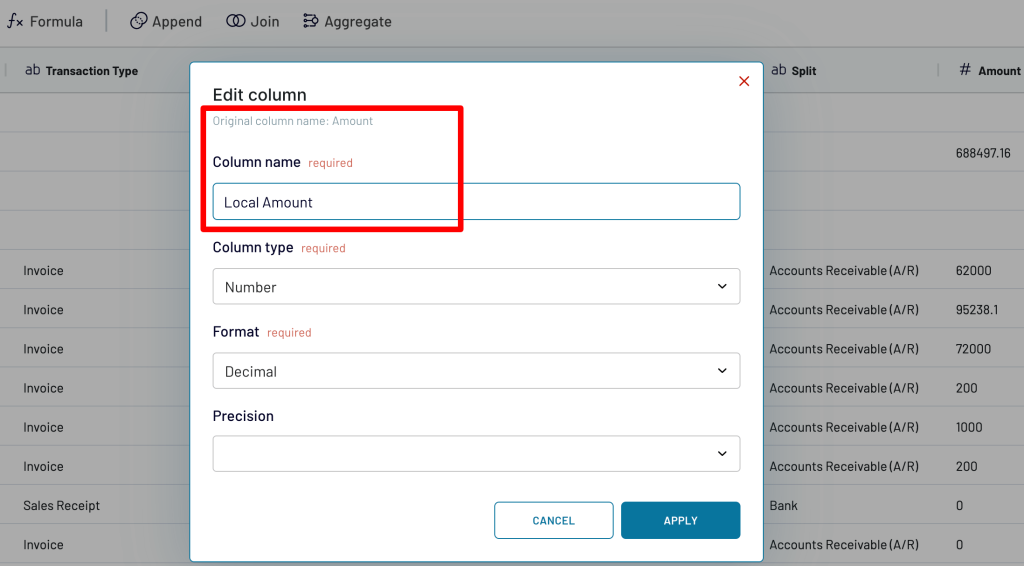Select the Split column header
The width and height of the screenshot is (1024, 566).
[x=804, y=71]
